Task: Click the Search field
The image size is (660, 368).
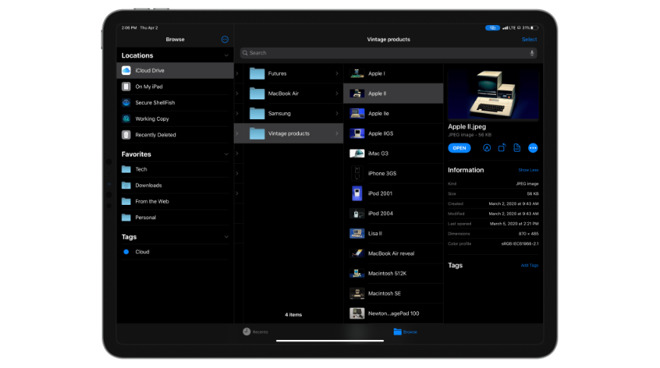Action: coord(388,53)
